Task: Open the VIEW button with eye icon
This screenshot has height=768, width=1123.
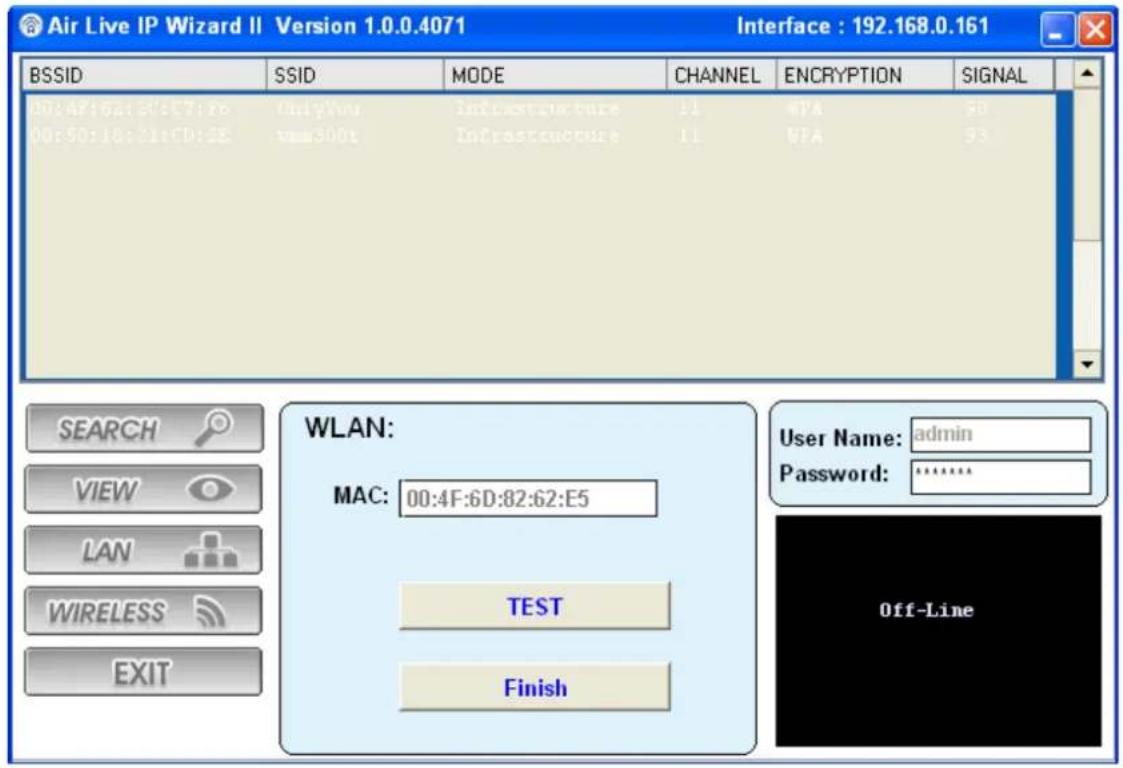Action: [143, 490]
